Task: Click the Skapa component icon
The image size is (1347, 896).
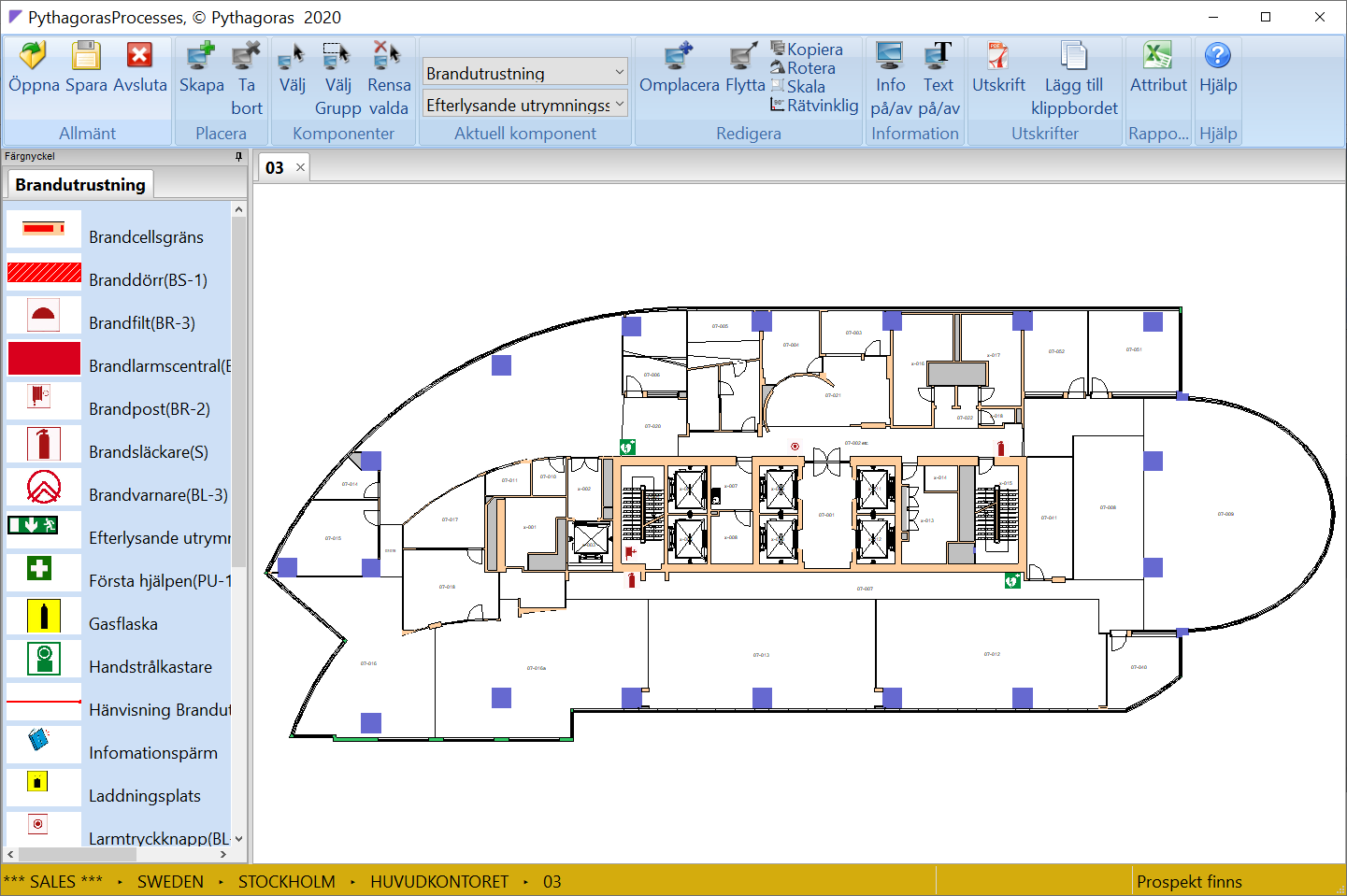Action: point(201,56)
